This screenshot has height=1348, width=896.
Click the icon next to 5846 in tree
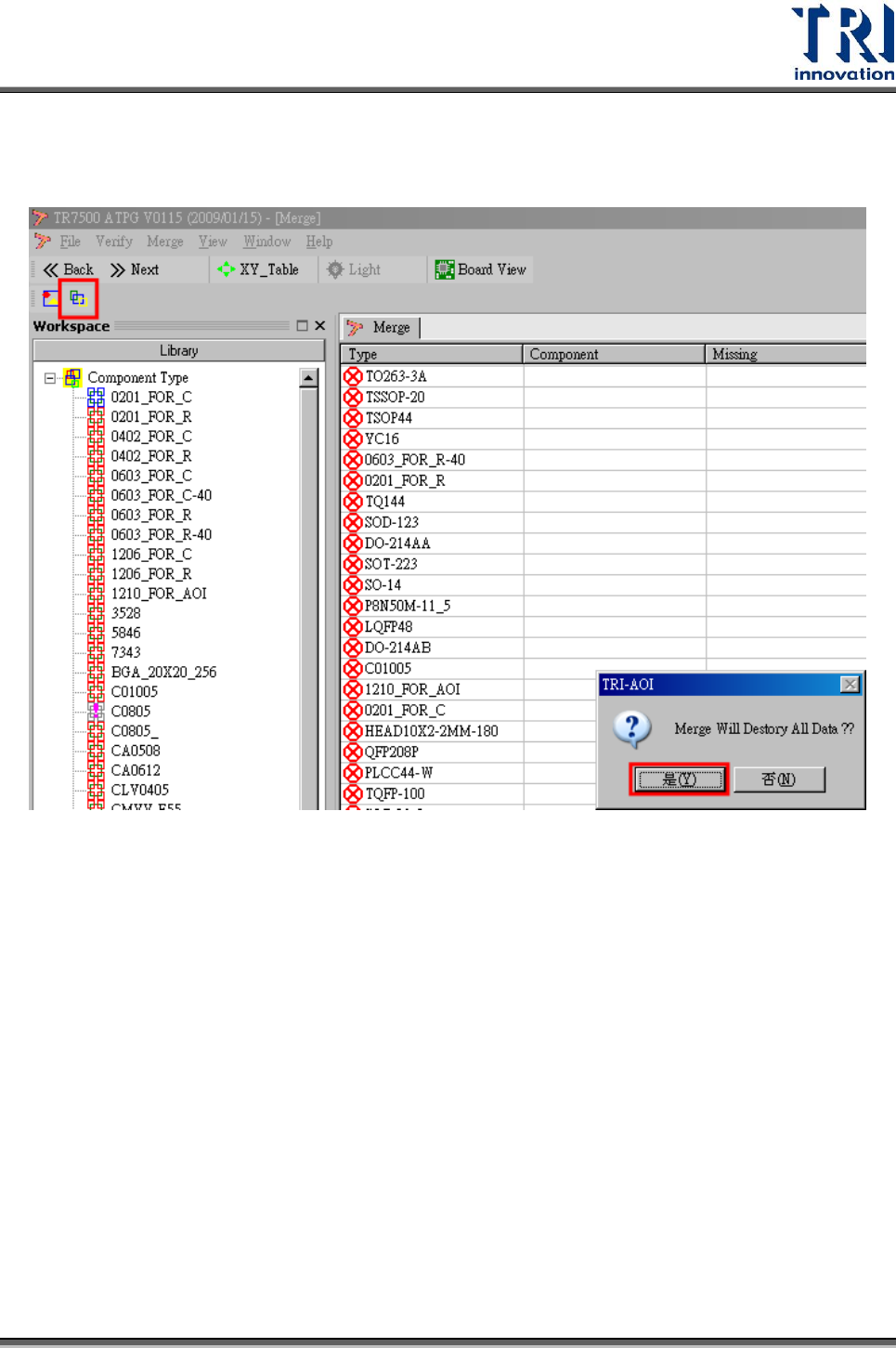pos(96,633)
